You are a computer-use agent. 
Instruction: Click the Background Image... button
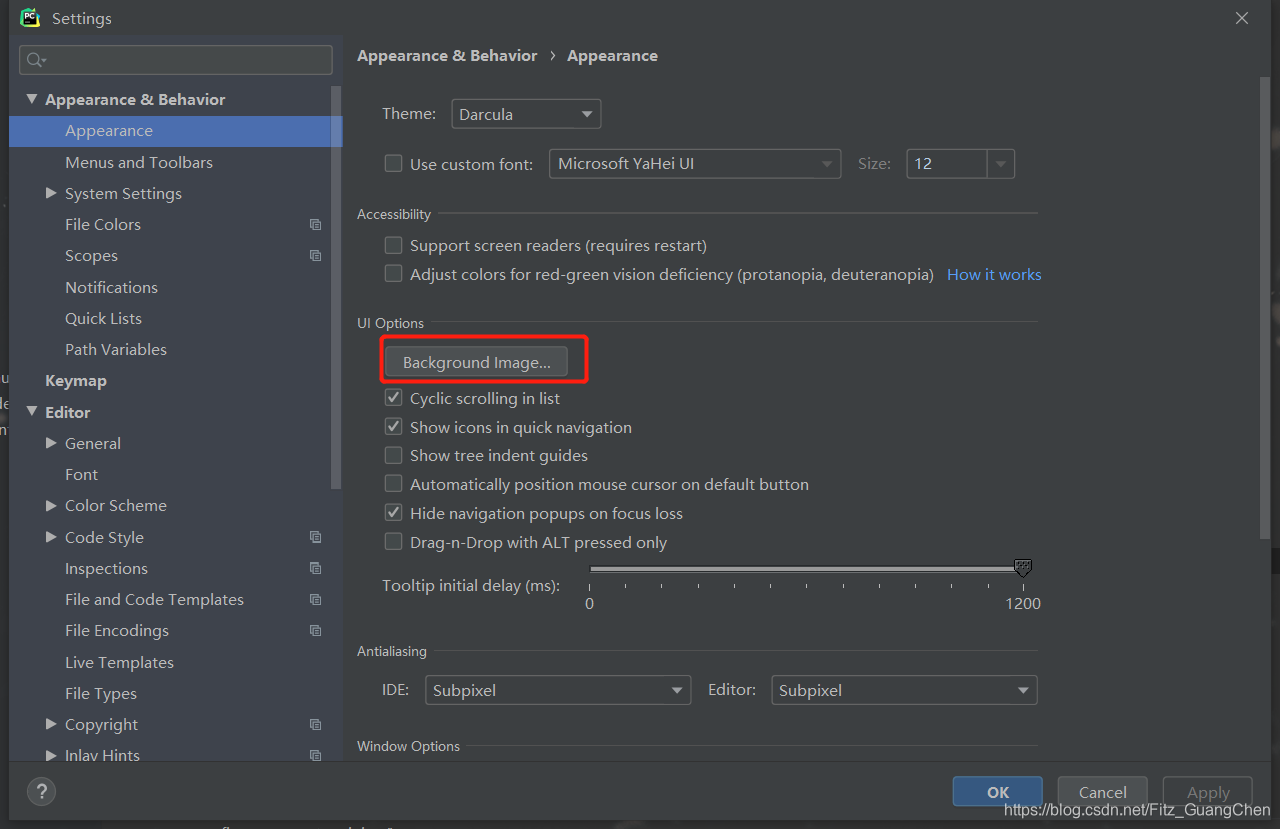[477, 362]
